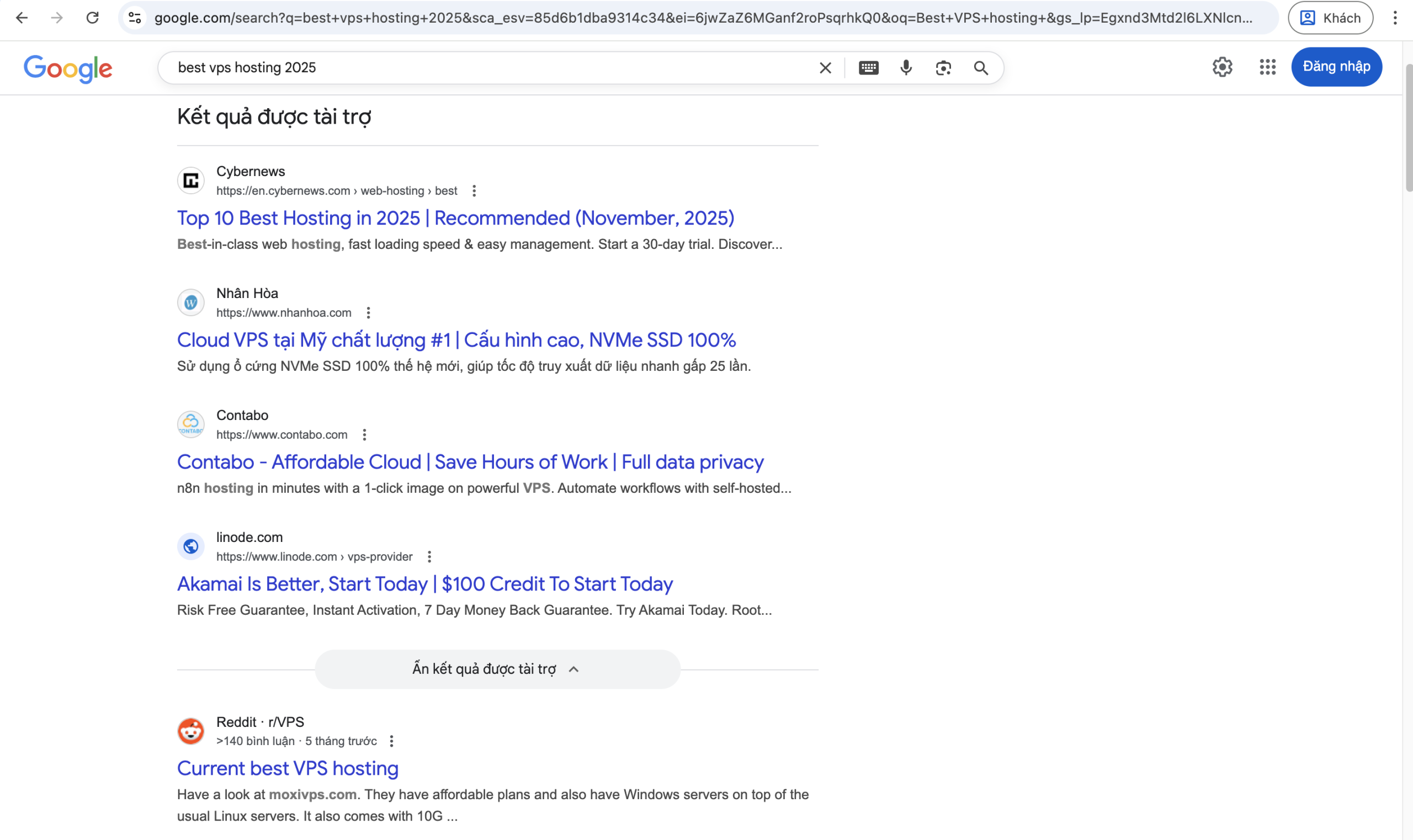The width and height of the screenshot is (1413, 840).
Task: Open the three-dot menu beside the linode.com result
Action: coord(429,556)
